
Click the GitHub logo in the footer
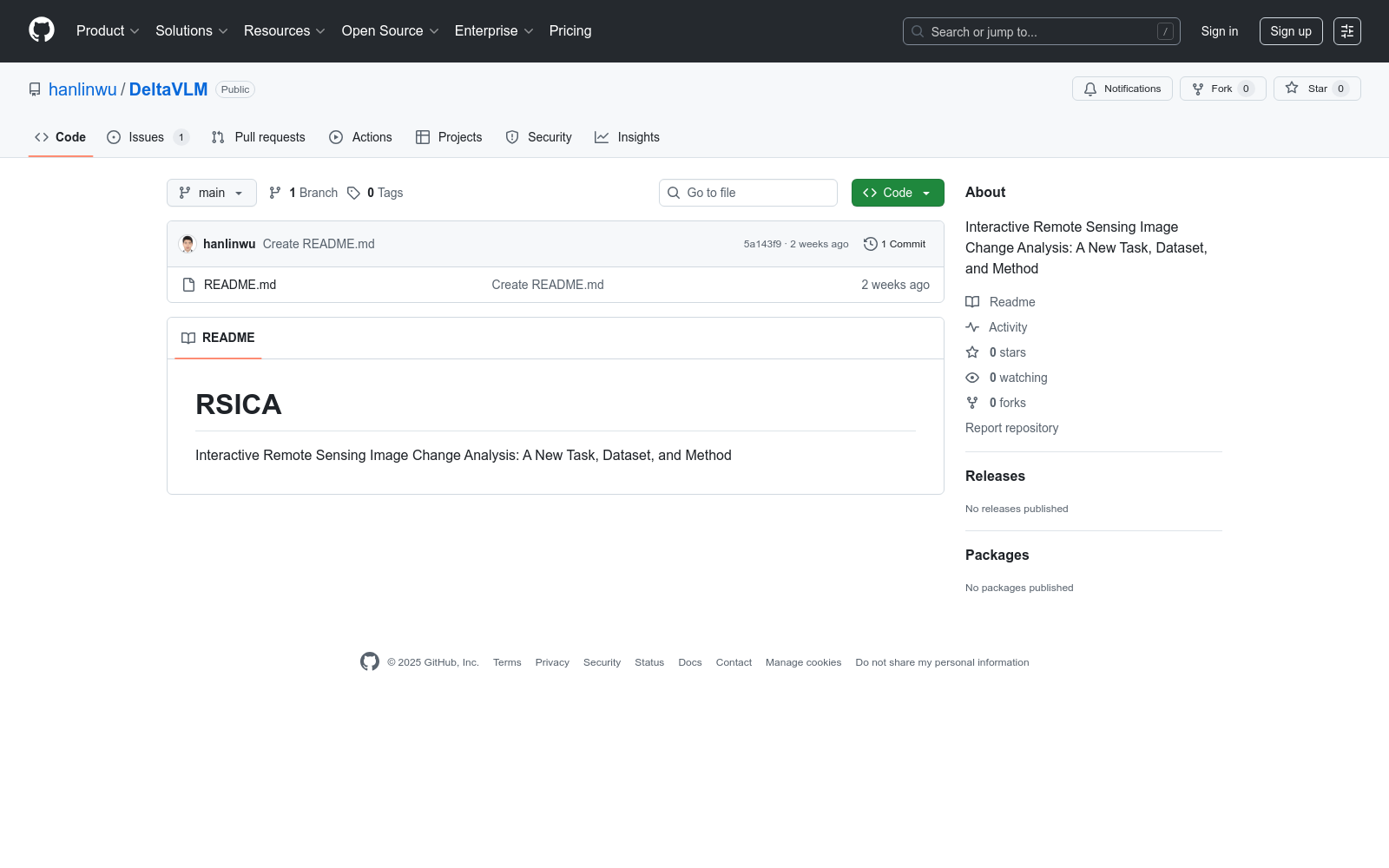click(x=370, y=661)
